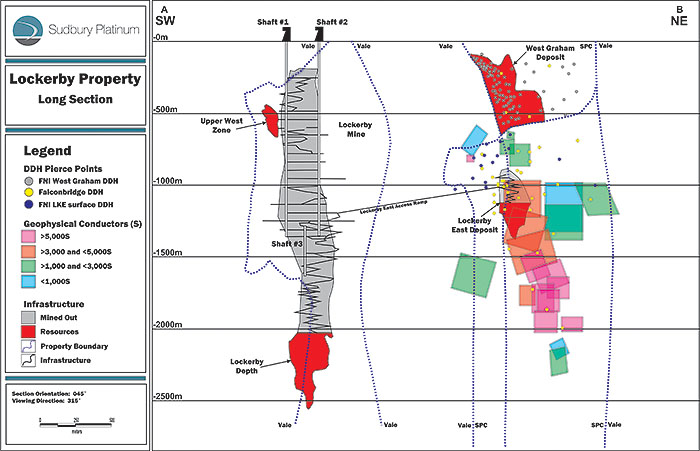Click the red Lockerby East Deposit body
This screenshot has height=451, width=700.
(513, 219)
